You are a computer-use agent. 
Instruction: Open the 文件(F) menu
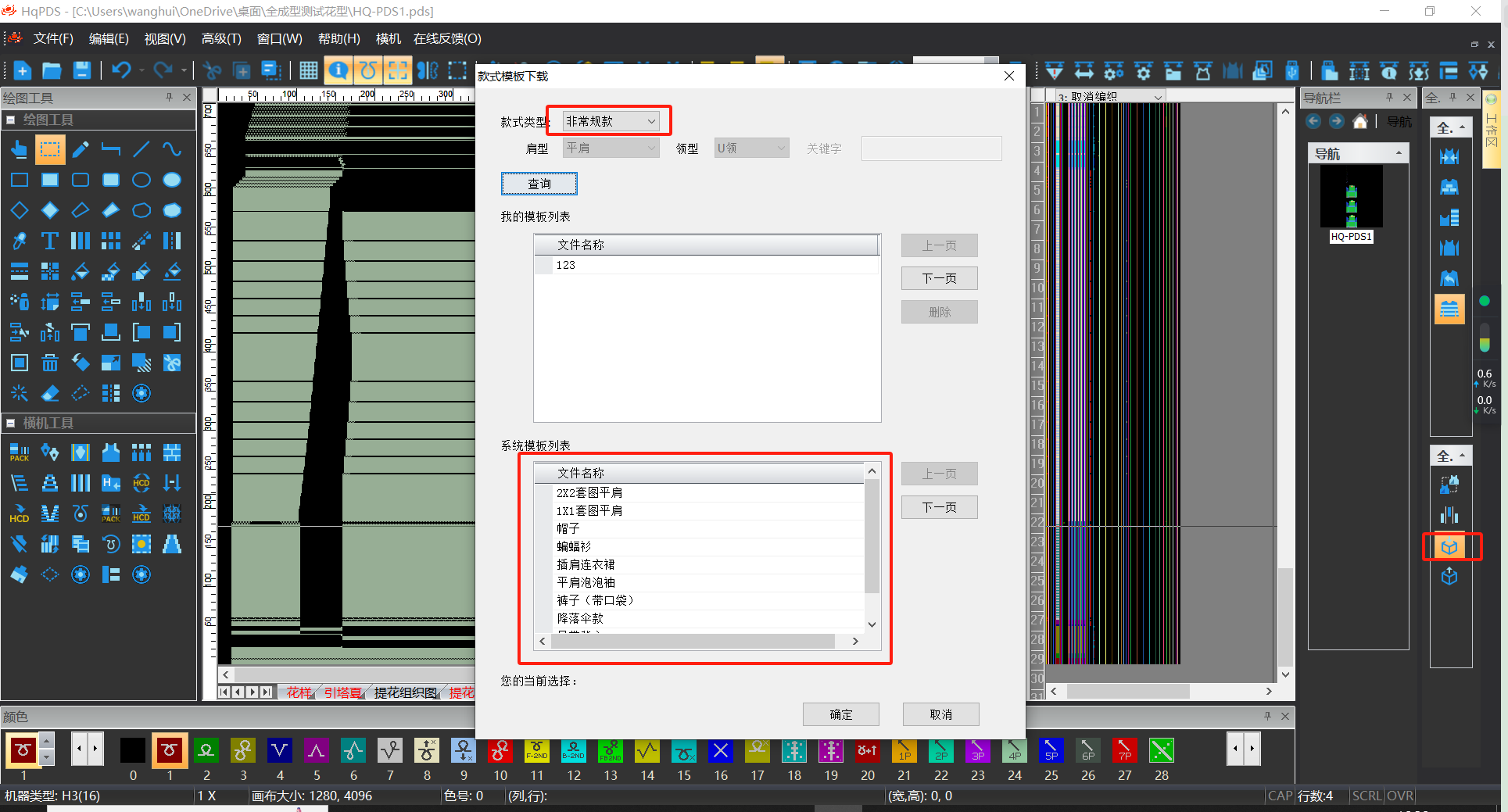(x=53, y=38)
